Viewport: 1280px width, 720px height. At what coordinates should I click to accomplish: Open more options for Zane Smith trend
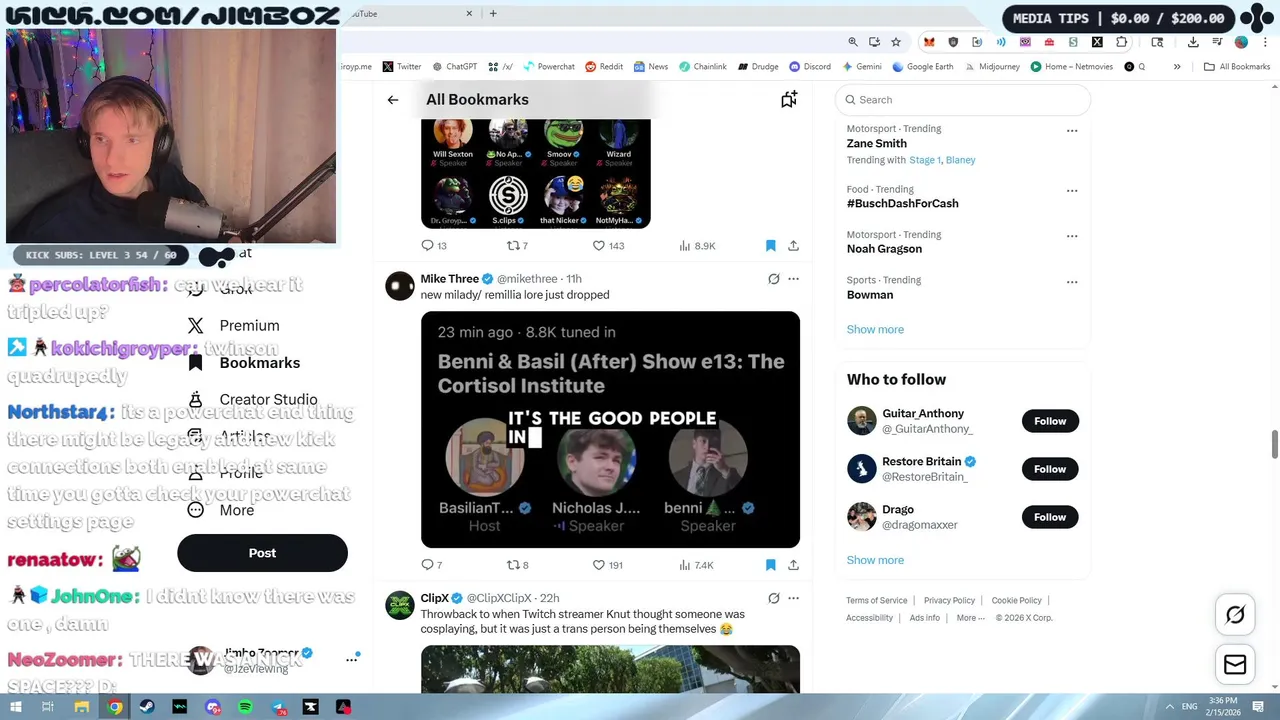[x=1072, y=130]
